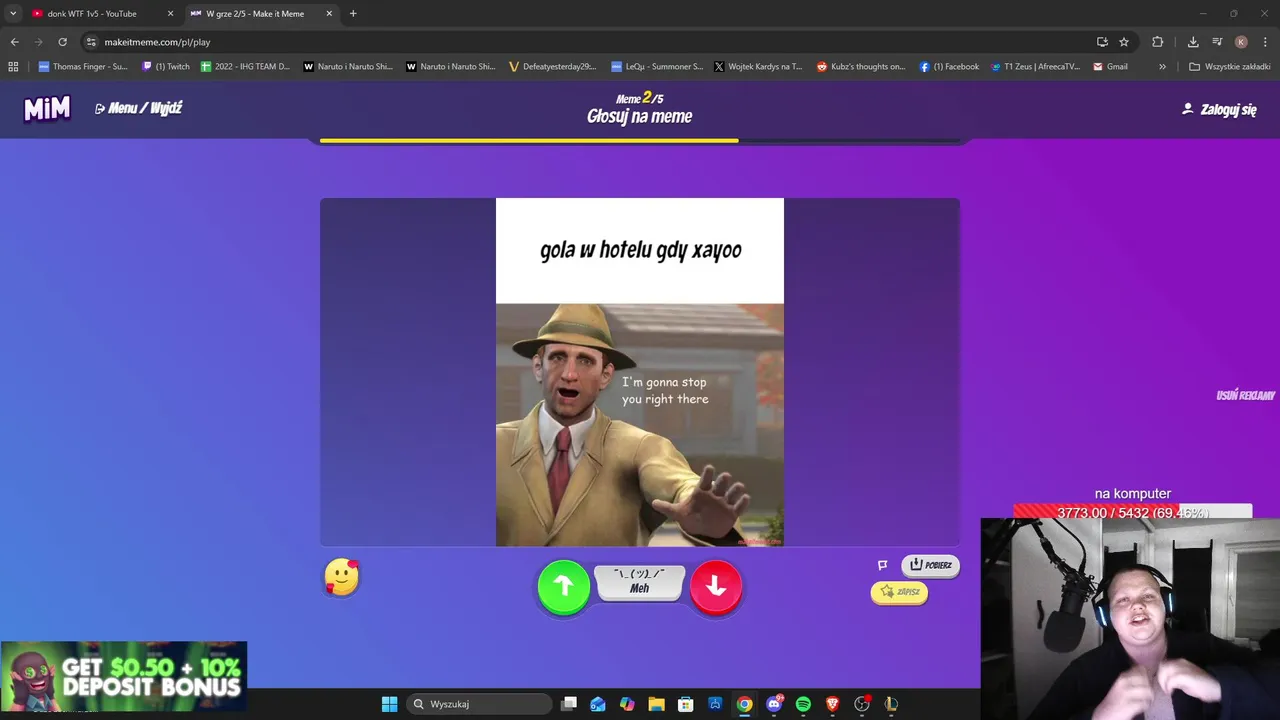Log in via Zaloguj się

pyautogui.click(x=1219, y=109)
